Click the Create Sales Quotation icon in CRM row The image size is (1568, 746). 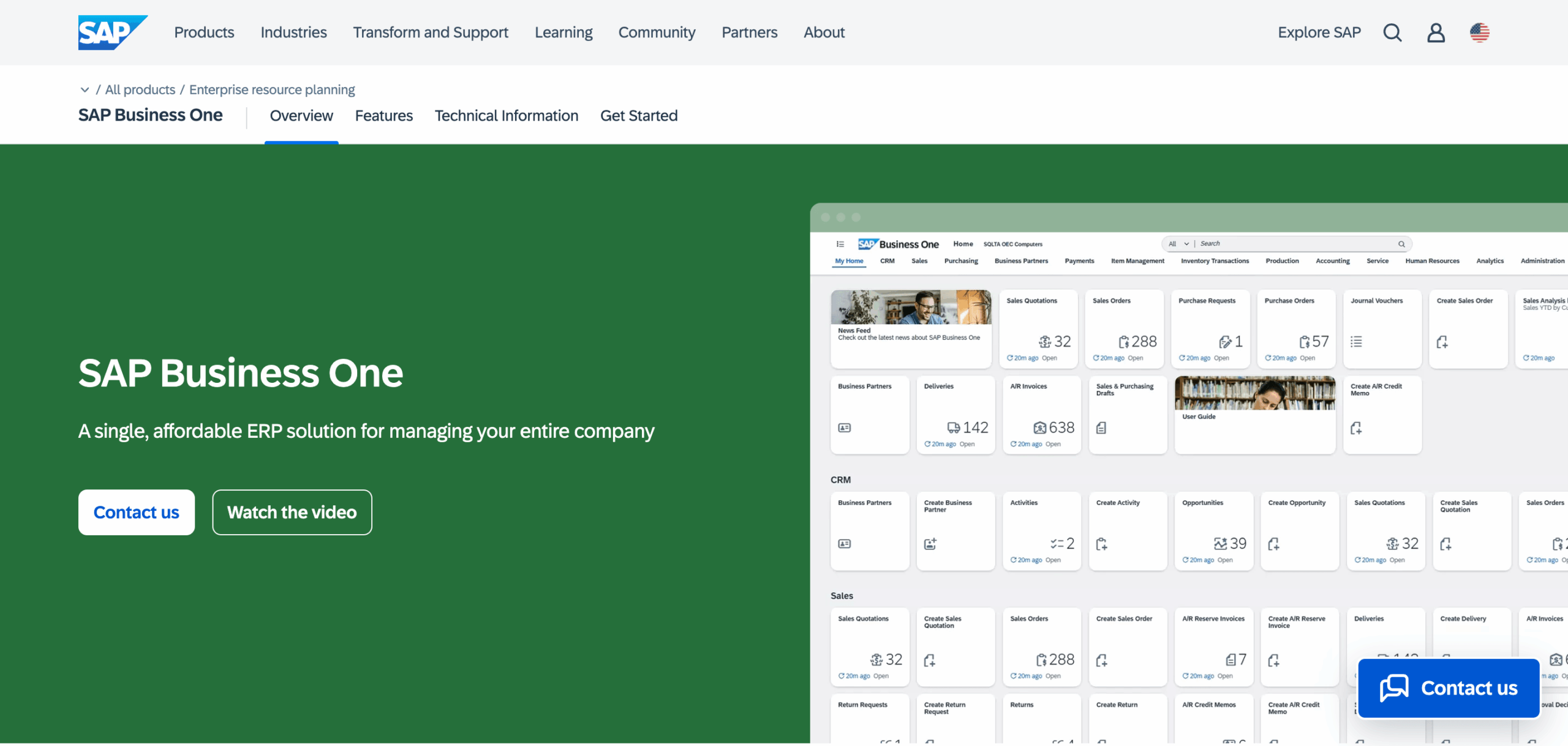1445,544
